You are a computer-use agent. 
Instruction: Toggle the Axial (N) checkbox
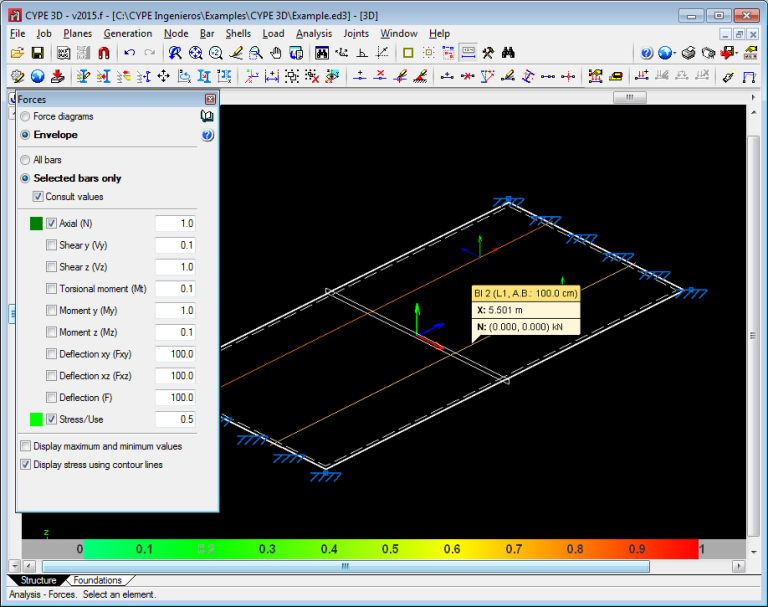51,223
